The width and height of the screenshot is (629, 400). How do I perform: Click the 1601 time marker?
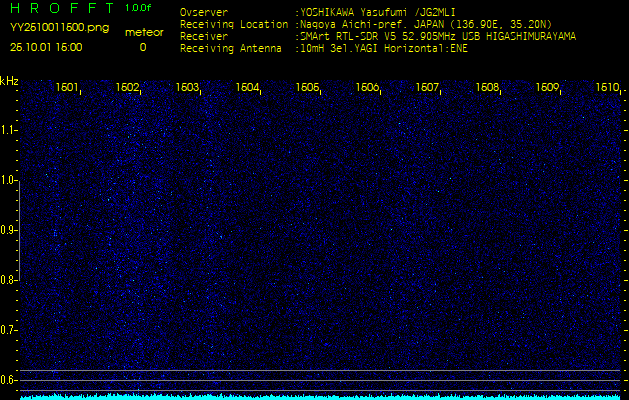(x=67, y=88)
